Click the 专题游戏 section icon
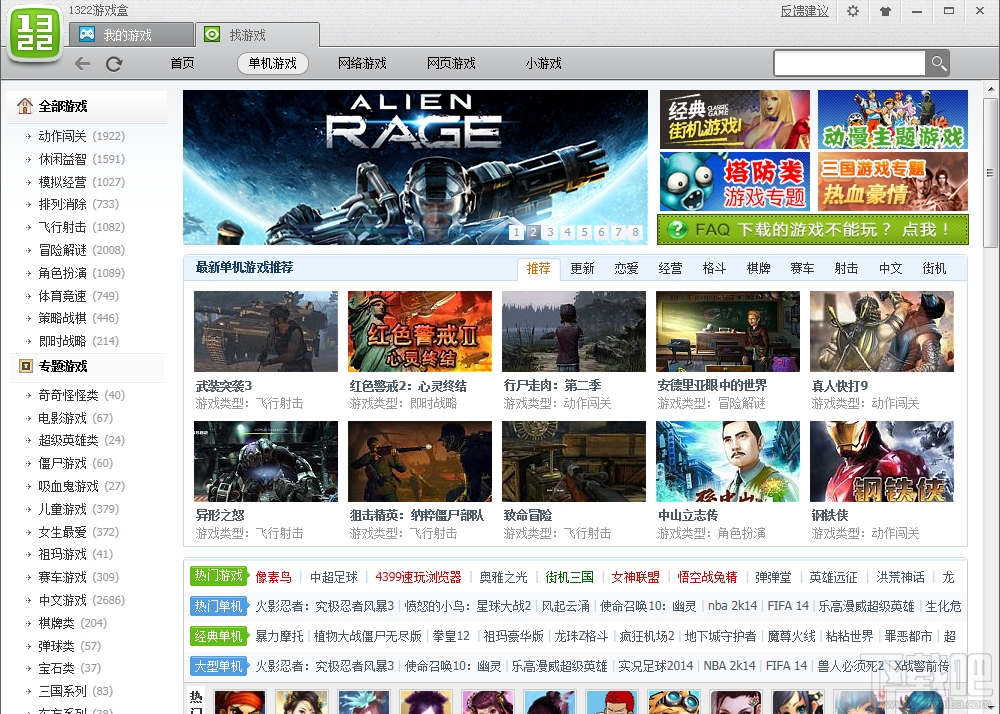The image size is (1000, 714). 26,366
